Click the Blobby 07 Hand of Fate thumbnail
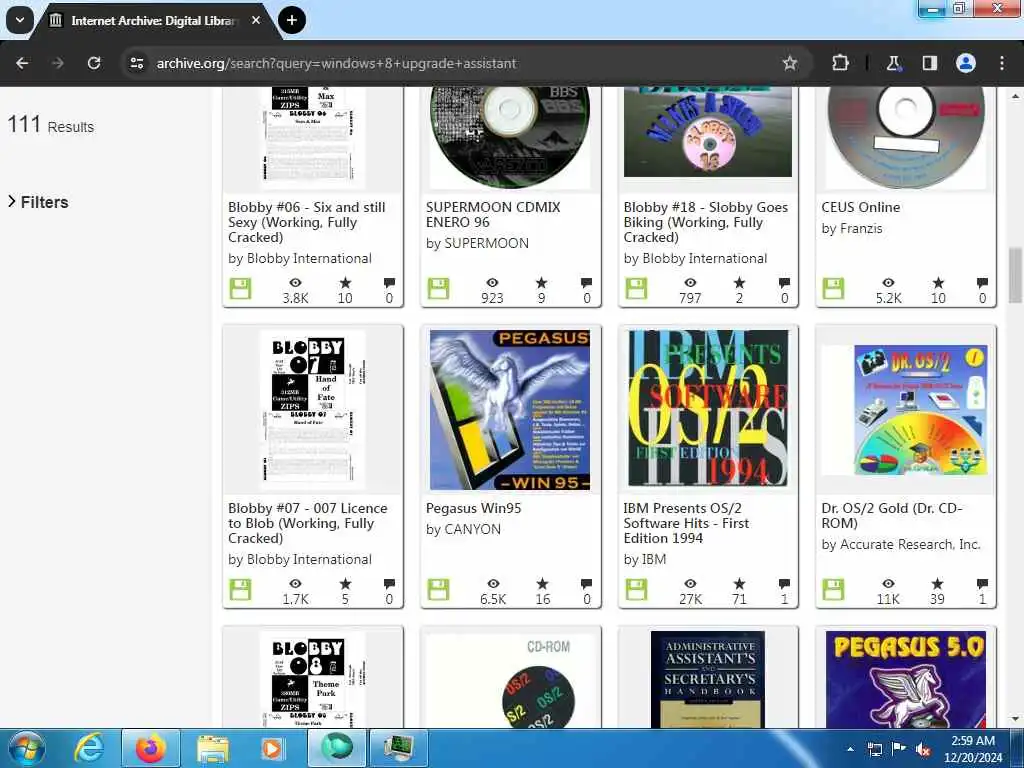The width and height of the screenshot is (1024, 768). click(x=312, y=409)
